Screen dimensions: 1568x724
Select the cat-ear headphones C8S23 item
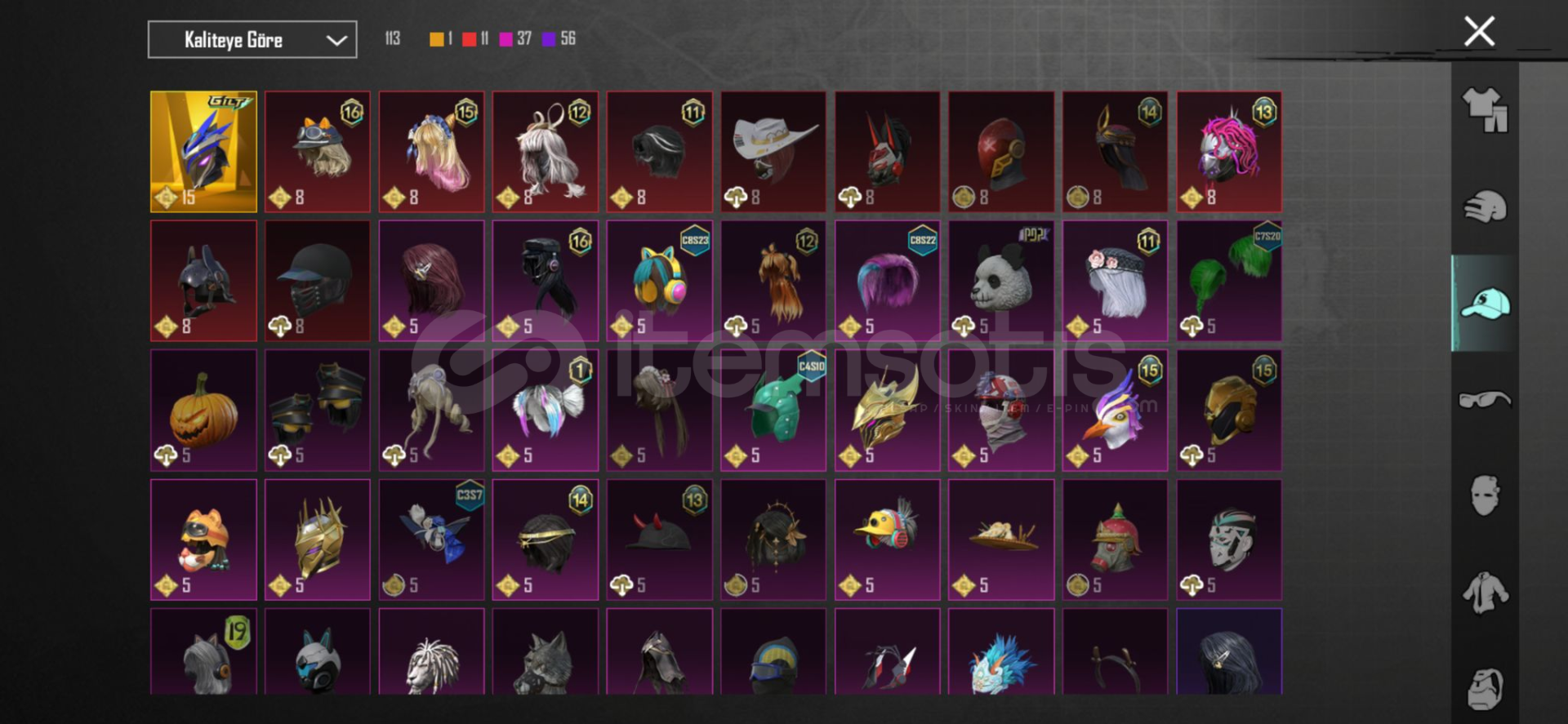click(x=660, y=281)
